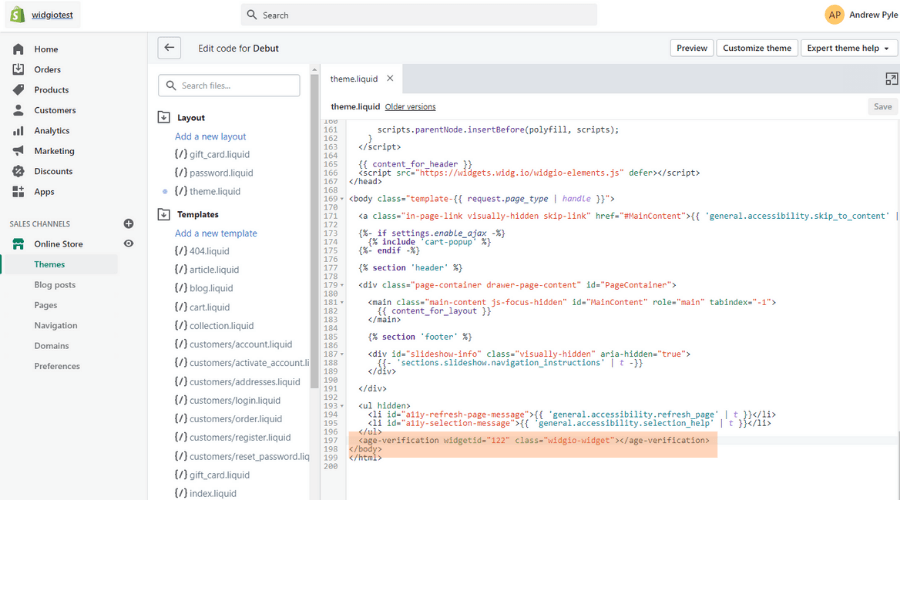Add a sales channel with plus icon
The image size is (900, 600).
[129, 224]
